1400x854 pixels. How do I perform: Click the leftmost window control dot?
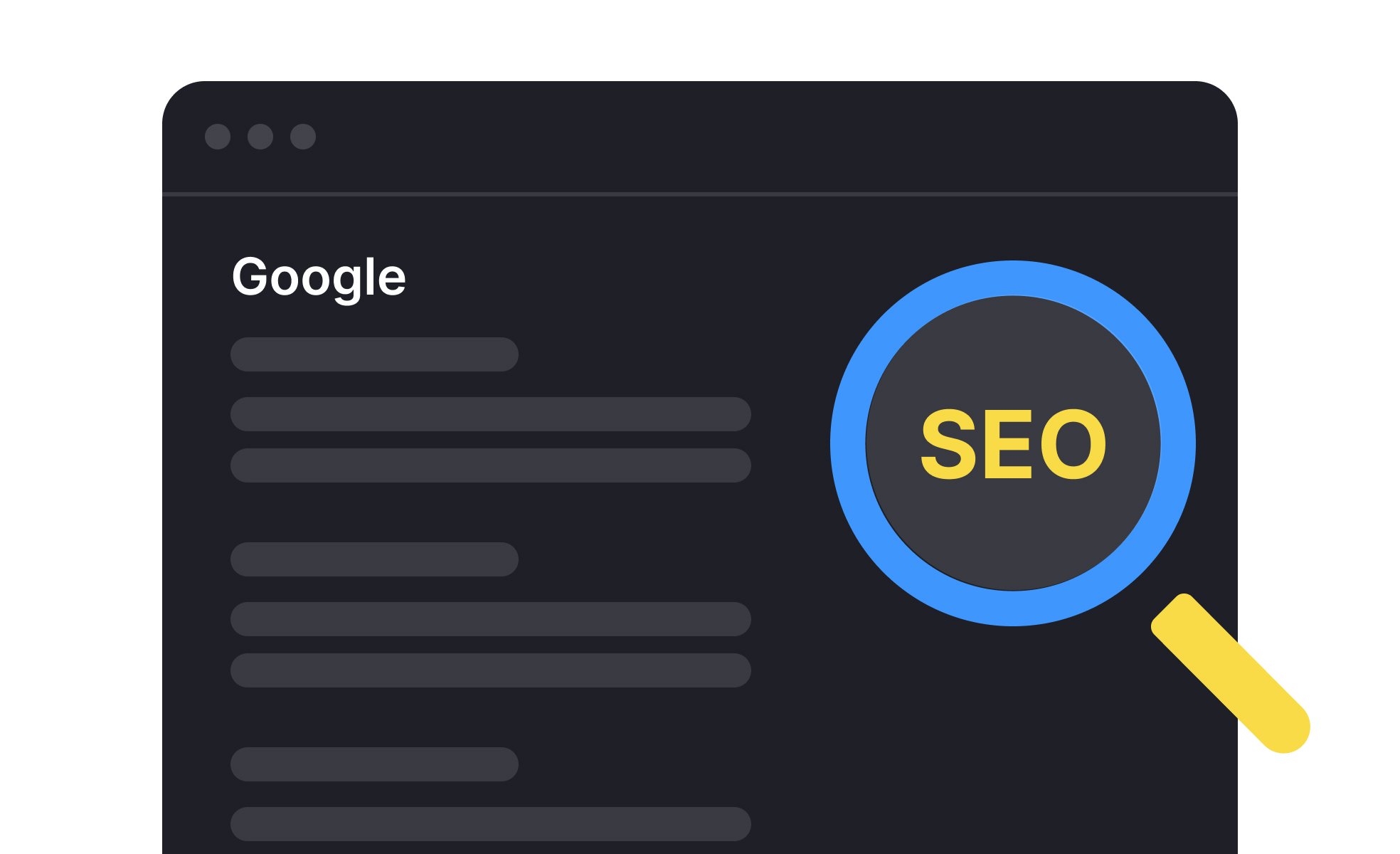pos(218,137)
